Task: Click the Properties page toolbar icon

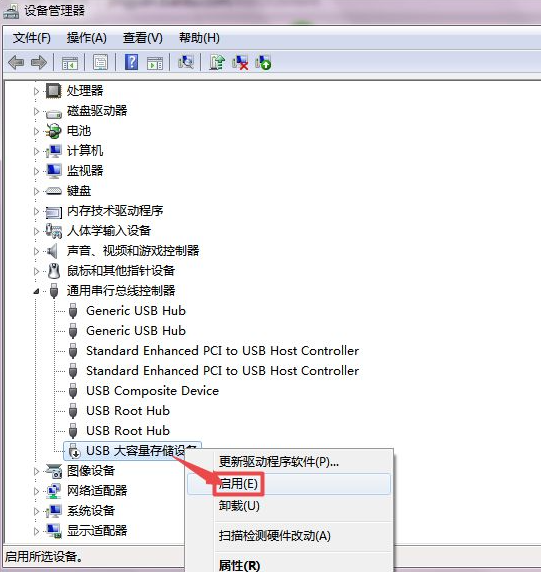Action: coord(100,63)
